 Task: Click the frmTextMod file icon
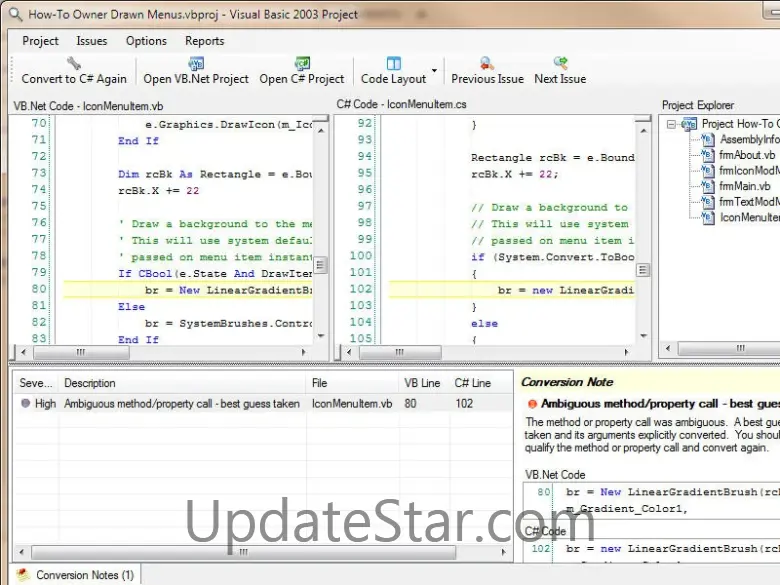click(x=707, y=201)
